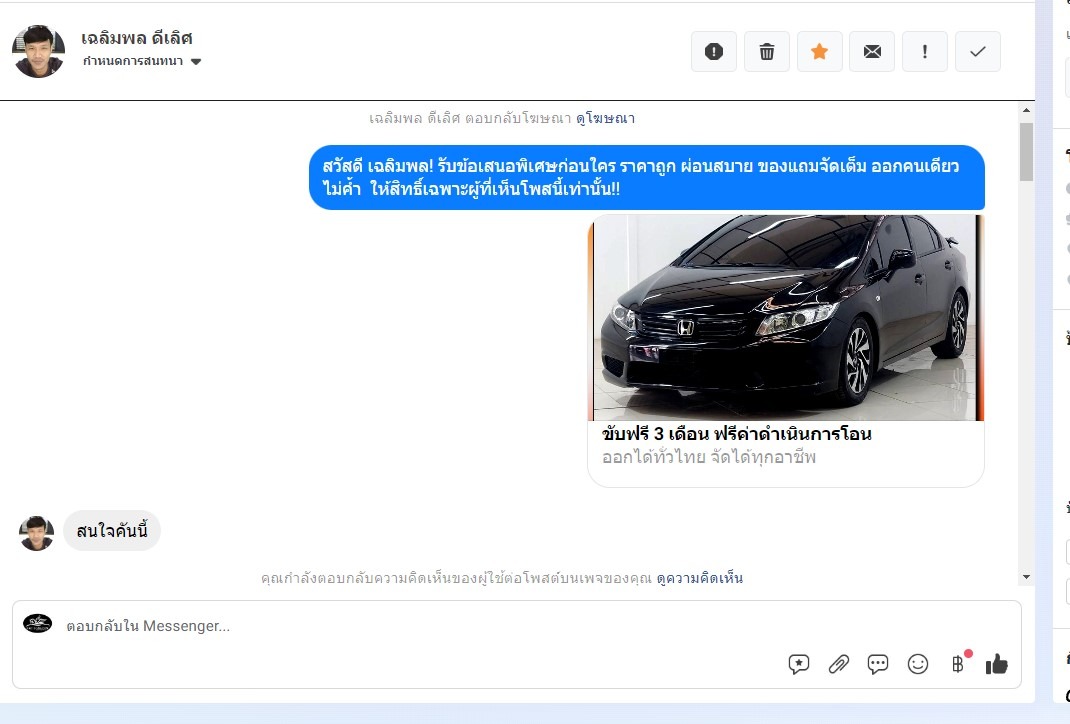This screenshot has height=724, width=1070.
Task: Open saved replies star-bubble icon
Action: [x=798, y=664]
